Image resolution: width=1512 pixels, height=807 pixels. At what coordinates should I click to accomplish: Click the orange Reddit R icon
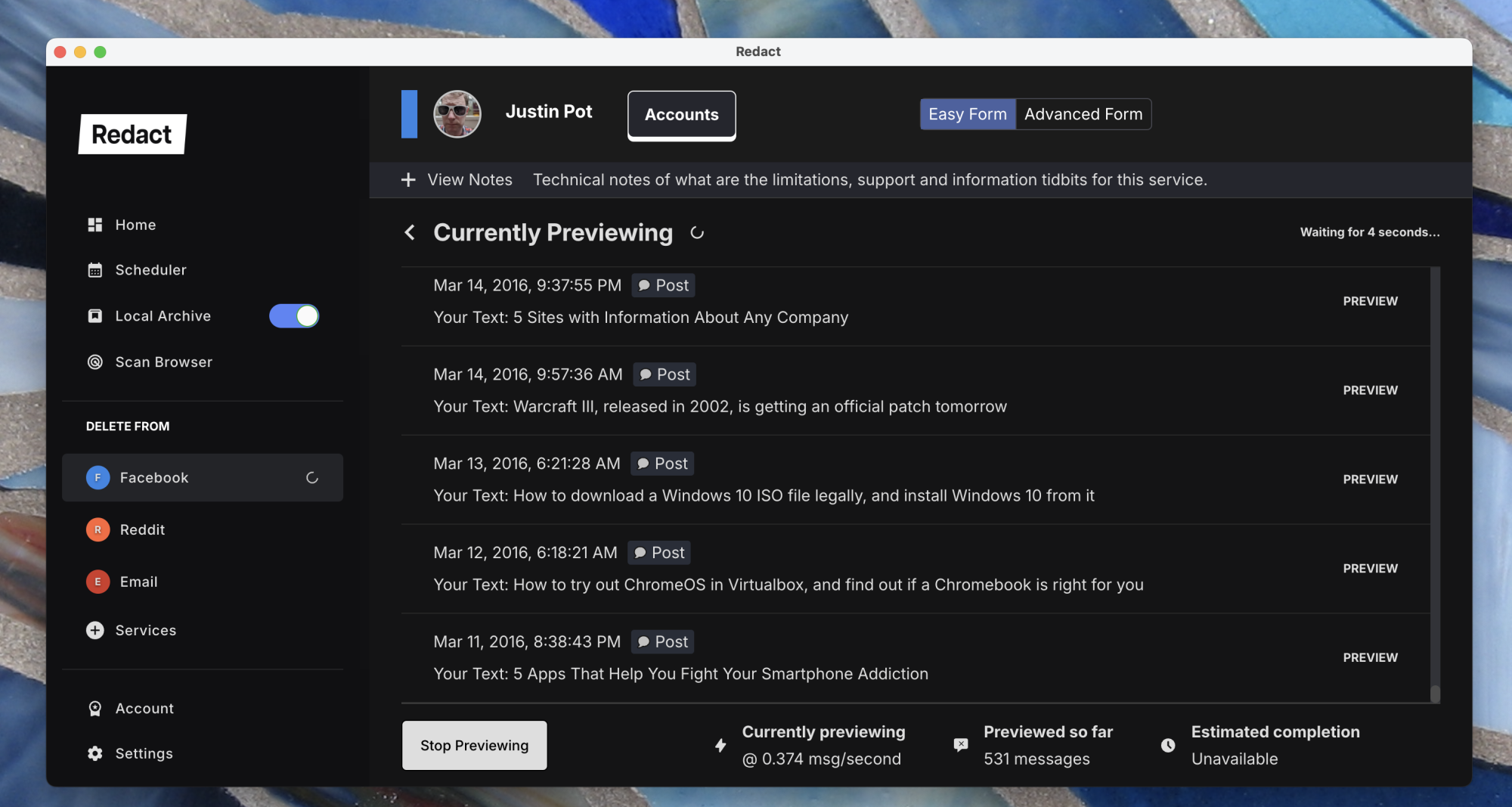click(x=98, y=529)
